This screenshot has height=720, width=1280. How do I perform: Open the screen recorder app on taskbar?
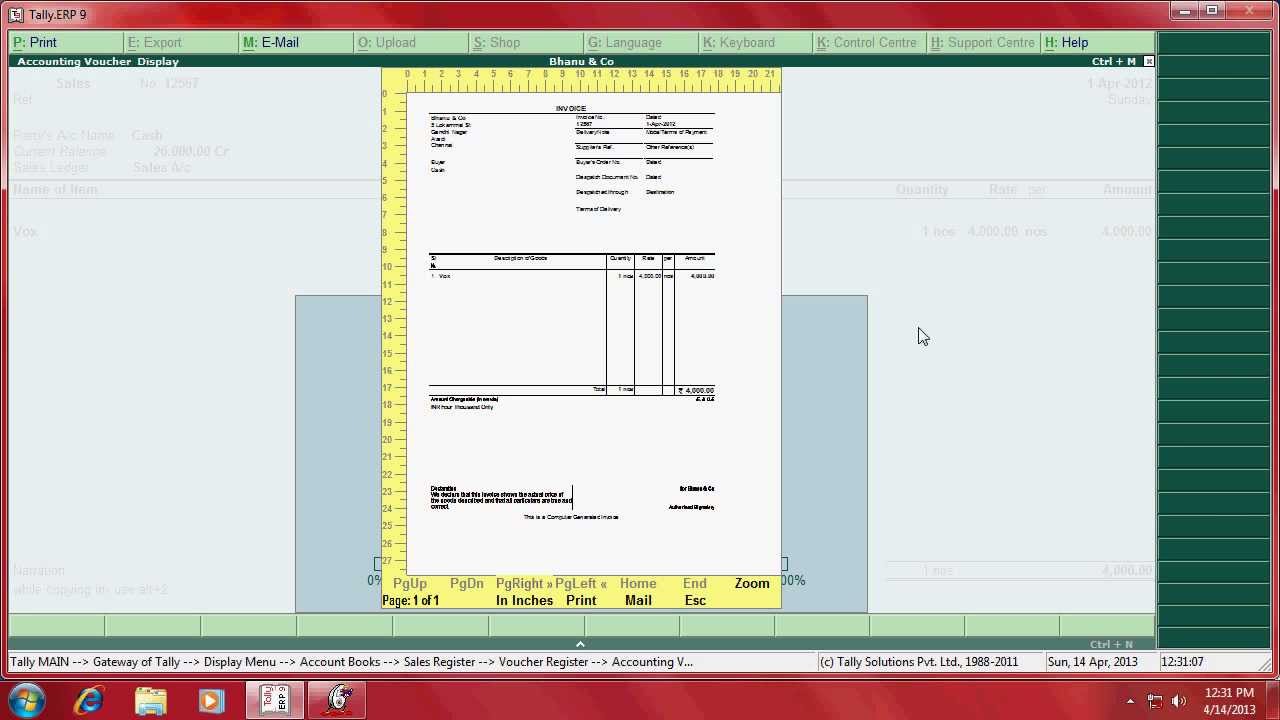pyautogui.click(x=338, y=700)
